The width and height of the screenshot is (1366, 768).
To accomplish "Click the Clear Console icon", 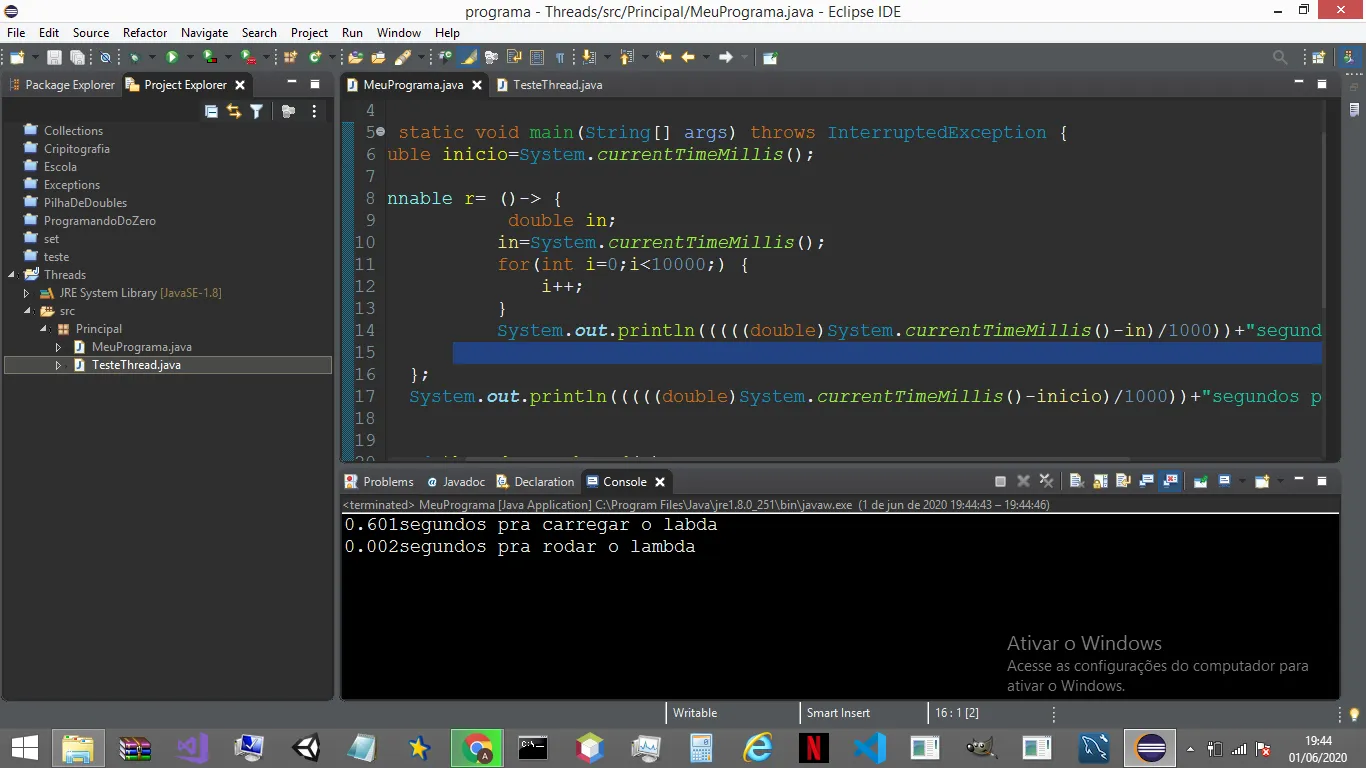I will [x=1076, y=481].
